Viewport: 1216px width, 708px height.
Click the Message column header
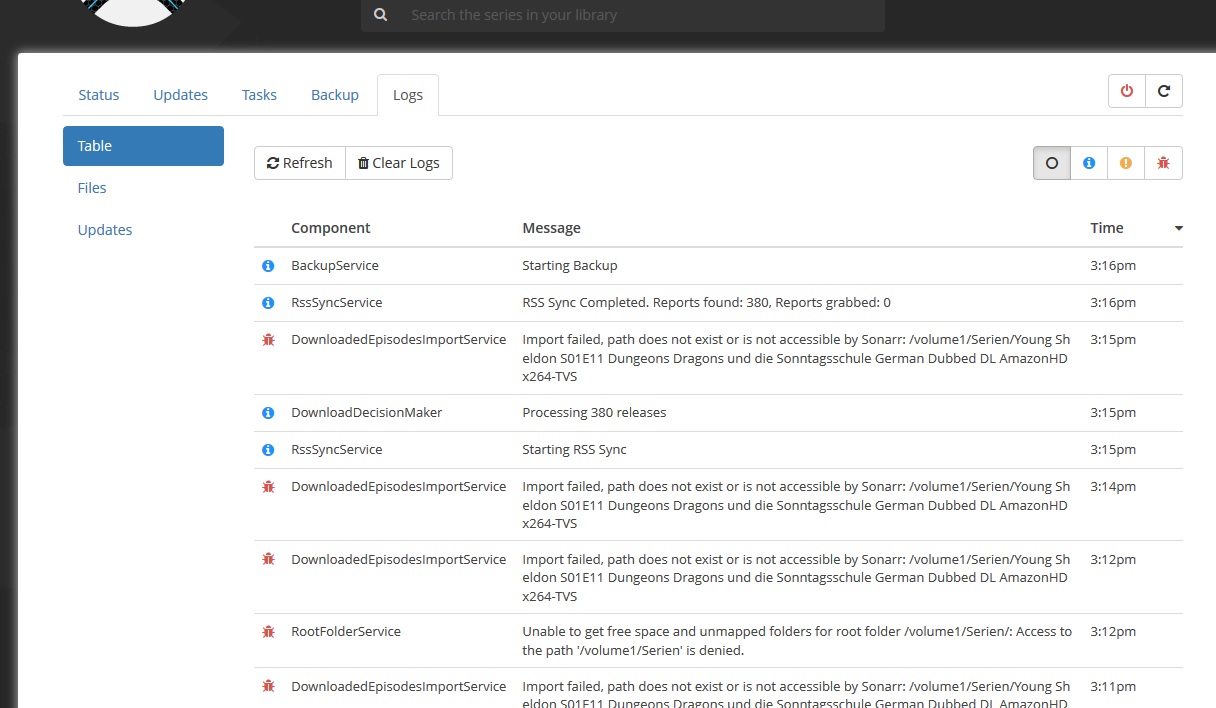point(551,228)
